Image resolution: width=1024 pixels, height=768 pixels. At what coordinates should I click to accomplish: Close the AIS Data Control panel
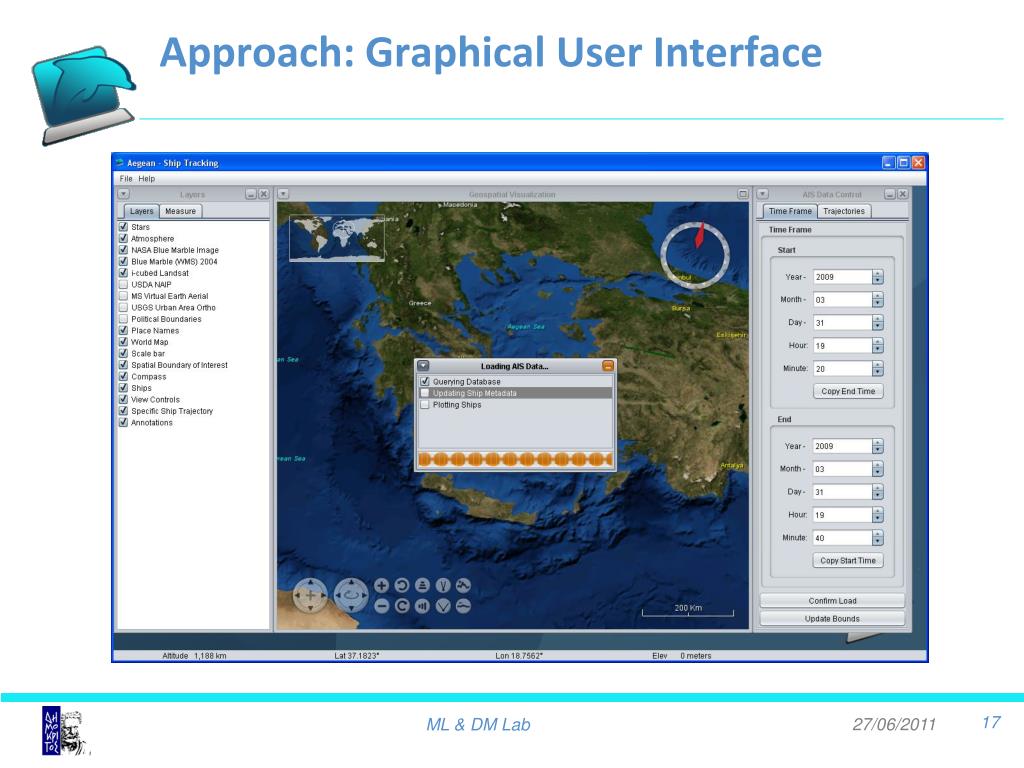(x=902, y=194)
